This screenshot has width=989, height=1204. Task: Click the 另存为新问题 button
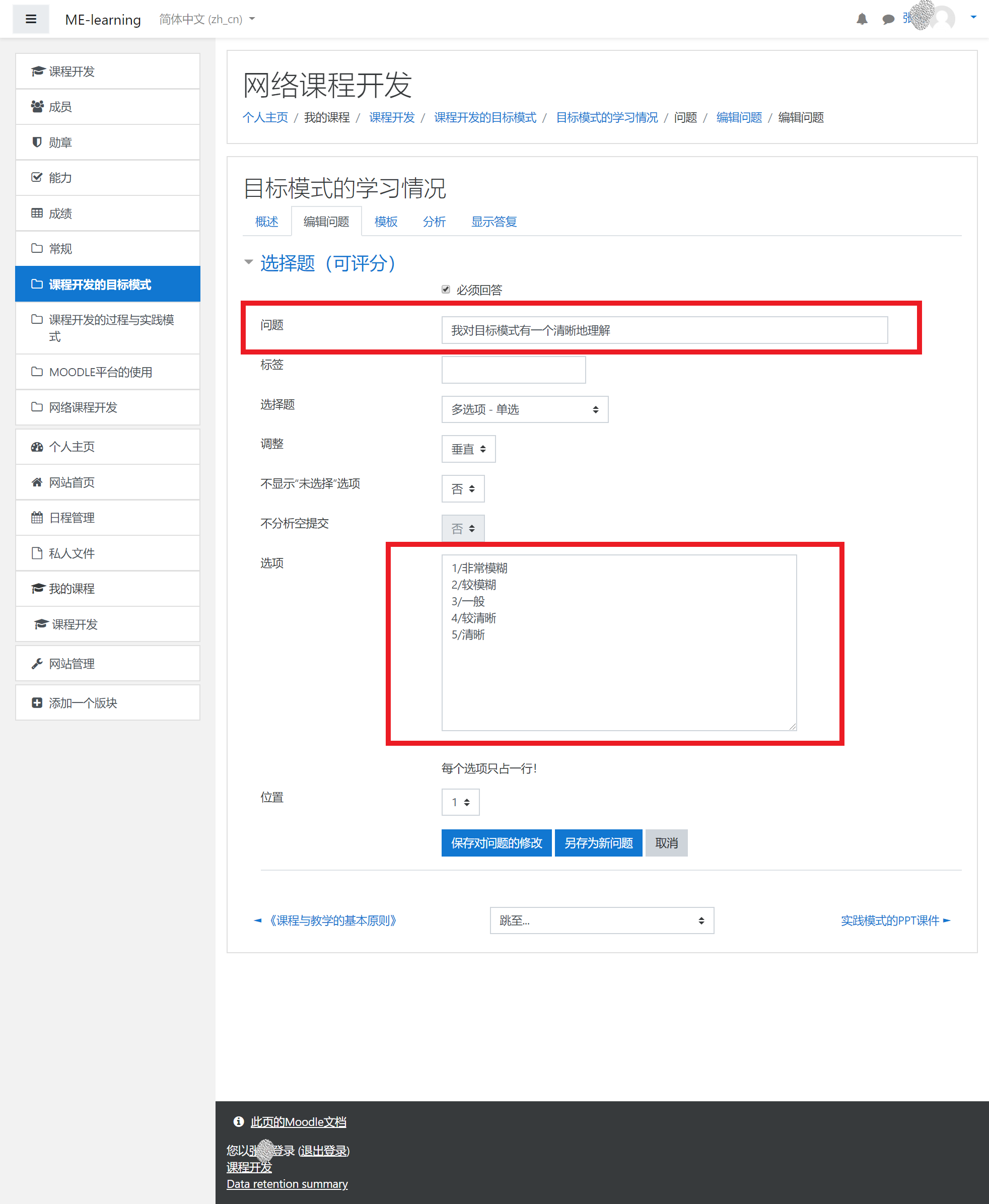coord(598,842)
